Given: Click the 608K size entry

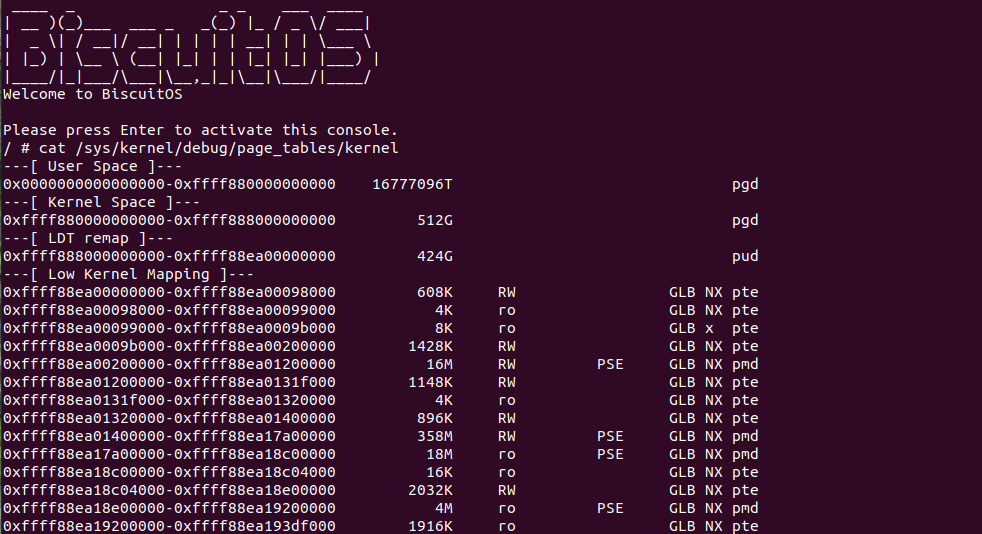Looking at the screenshot, I should click(435, 292).
